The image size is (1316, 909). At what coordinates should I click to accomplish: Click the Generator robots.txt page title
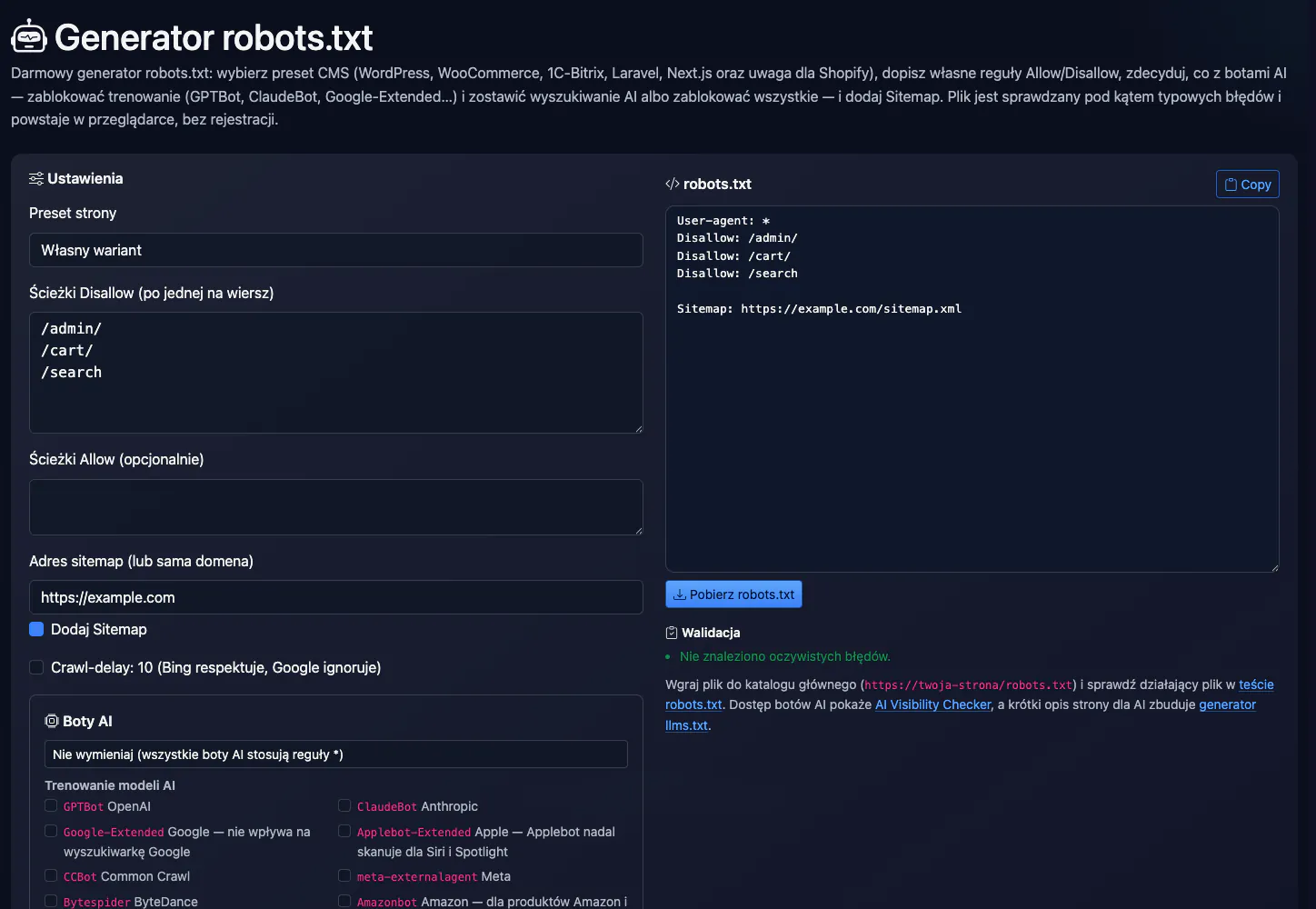click(214, 37)
